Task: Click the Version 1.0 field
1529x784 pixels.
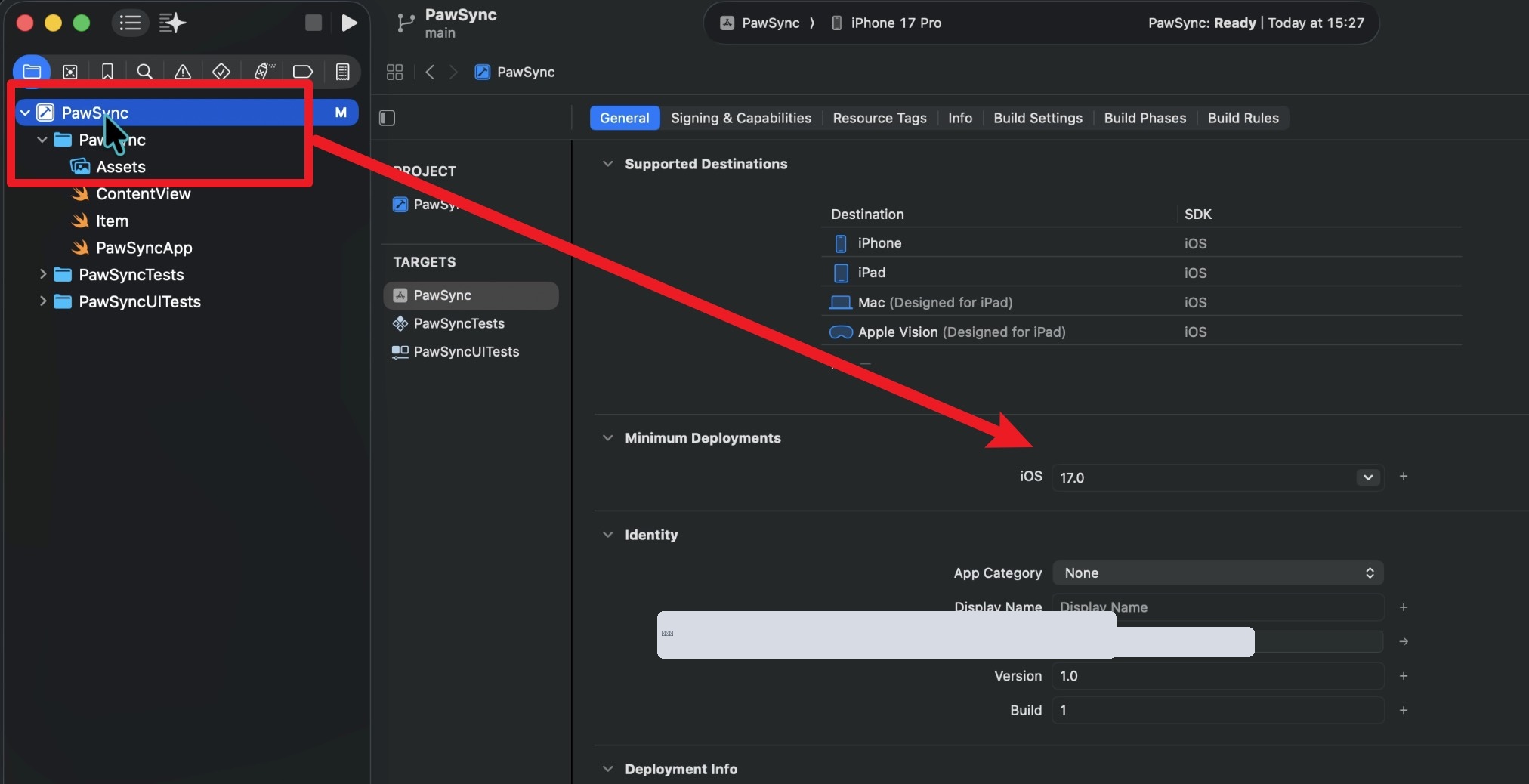Action: tap(1218, 676)
